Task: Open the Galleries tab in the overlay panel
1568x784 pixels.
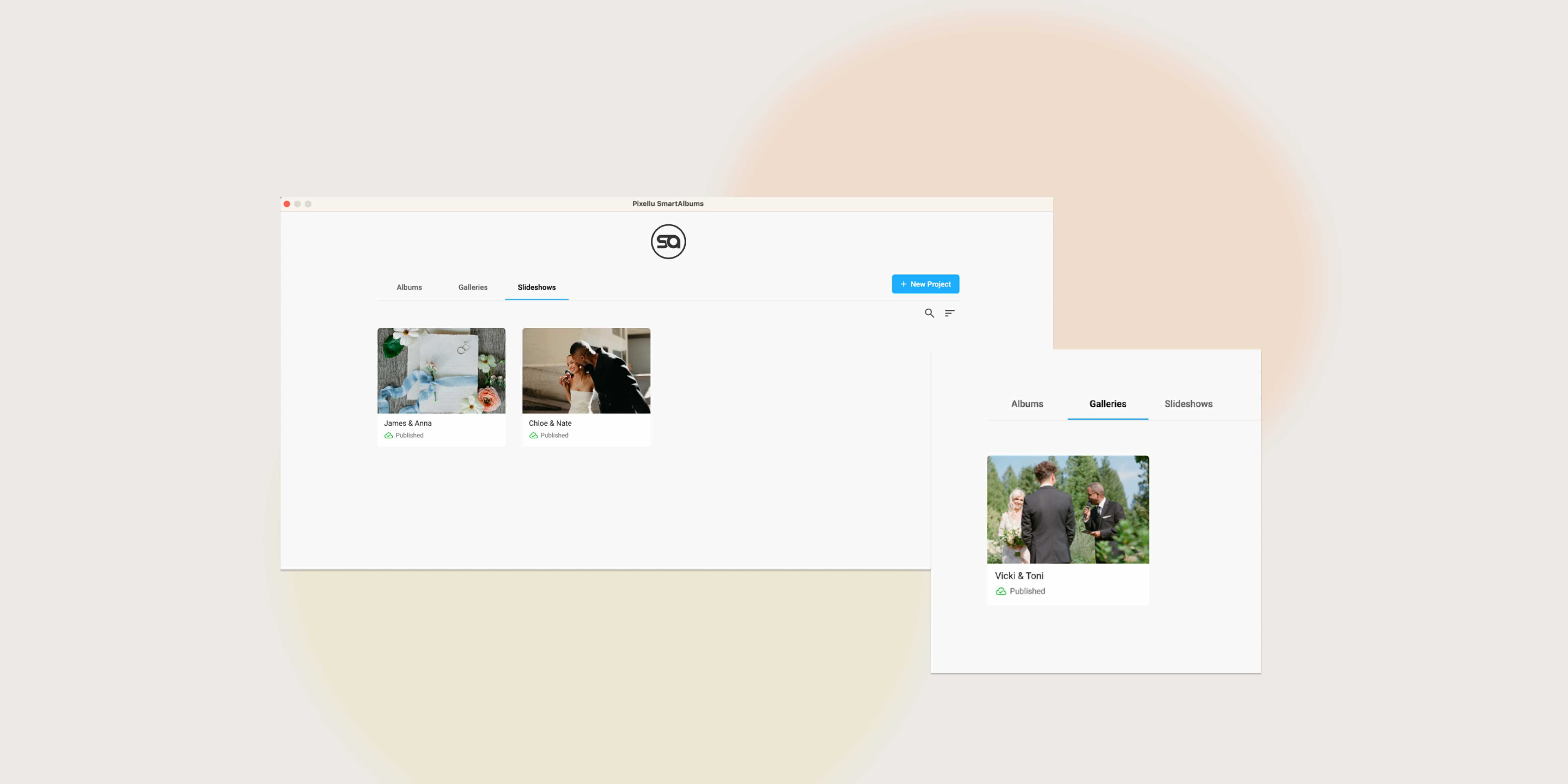Action: point(1108,403)
